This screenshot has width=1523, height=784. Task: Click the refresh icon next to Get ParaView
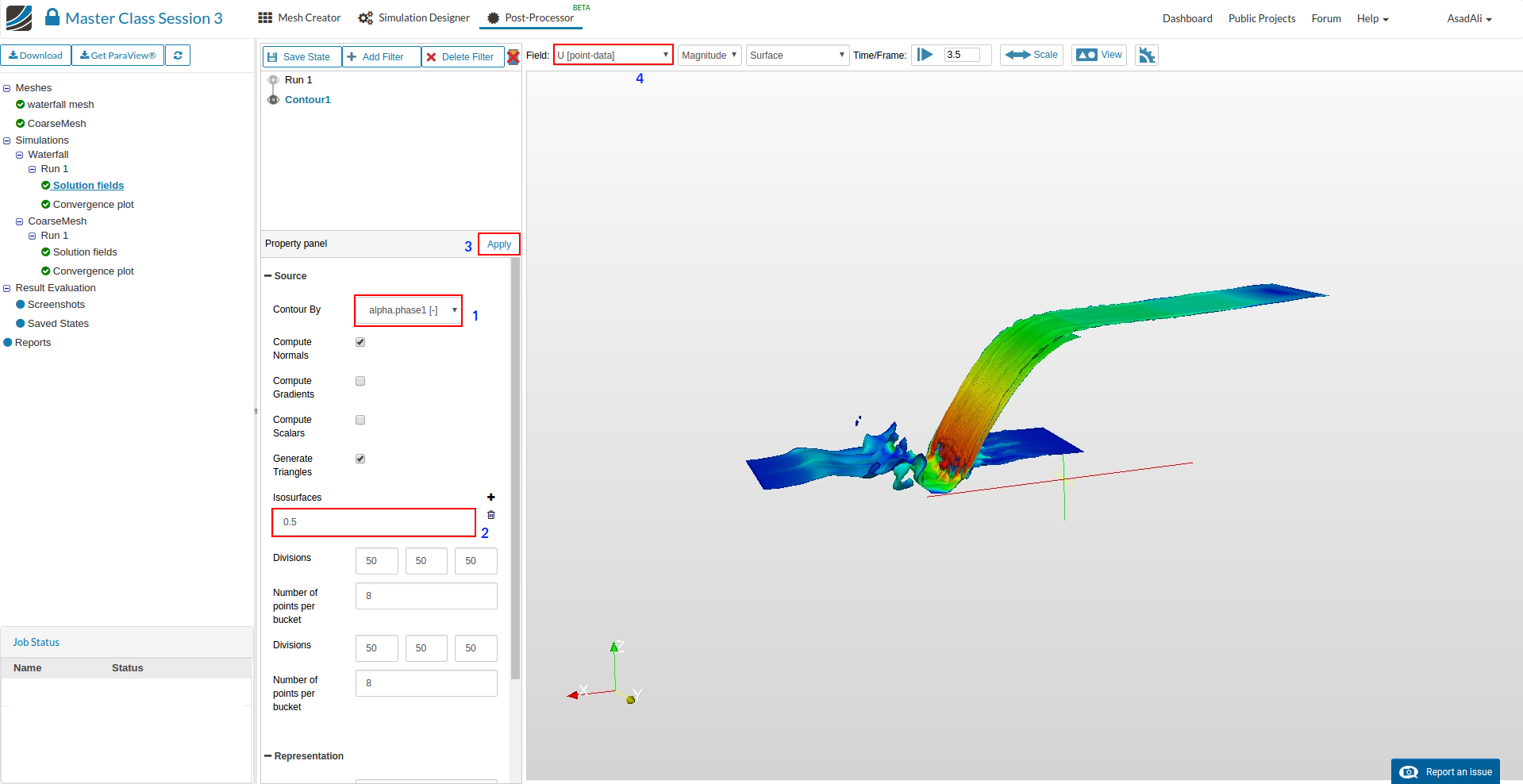[x=178, y=56]
